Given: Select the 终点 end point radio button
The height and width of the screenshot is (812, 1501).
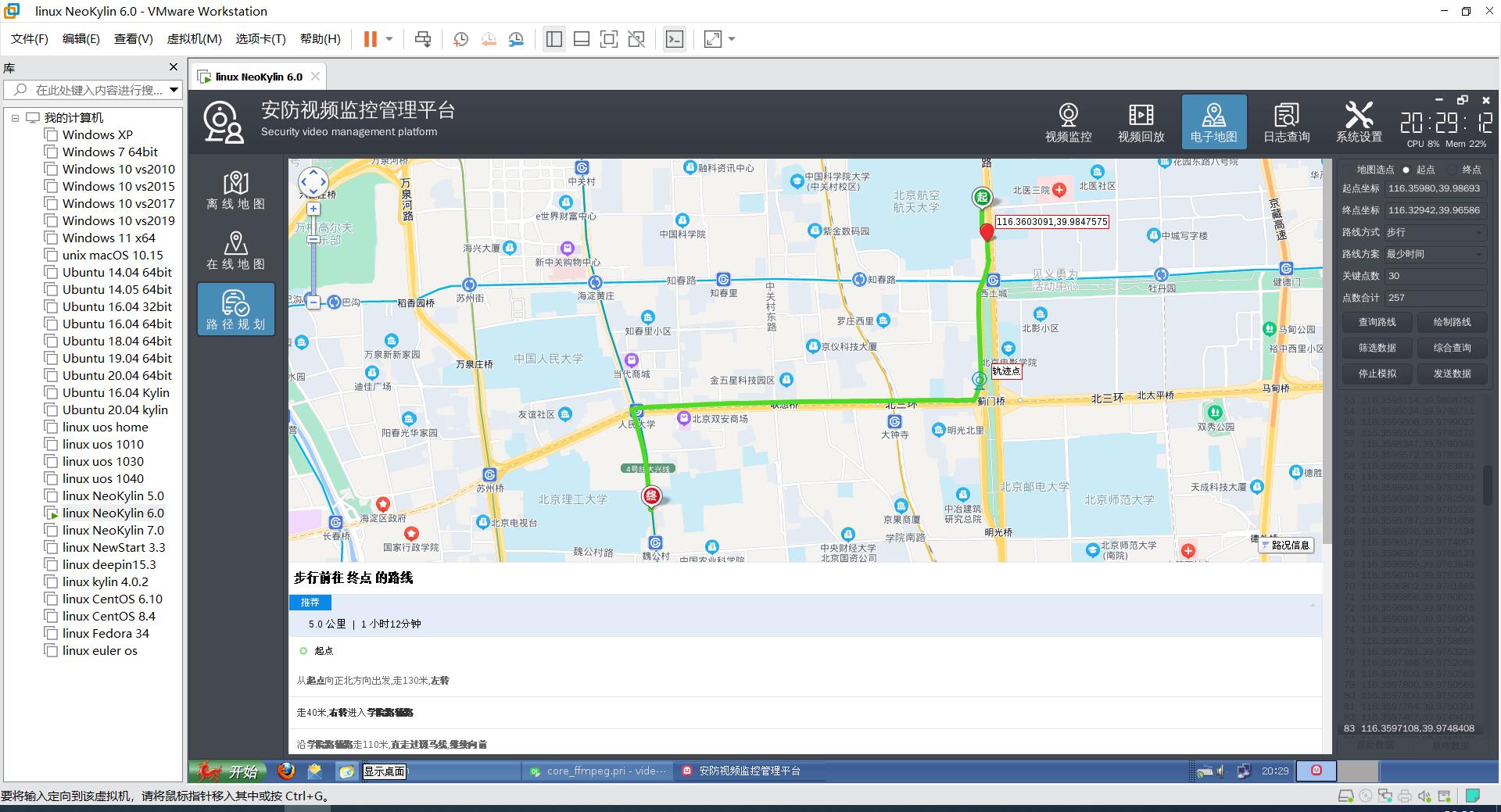Looking at the screenshot, I should [1452, 170].
